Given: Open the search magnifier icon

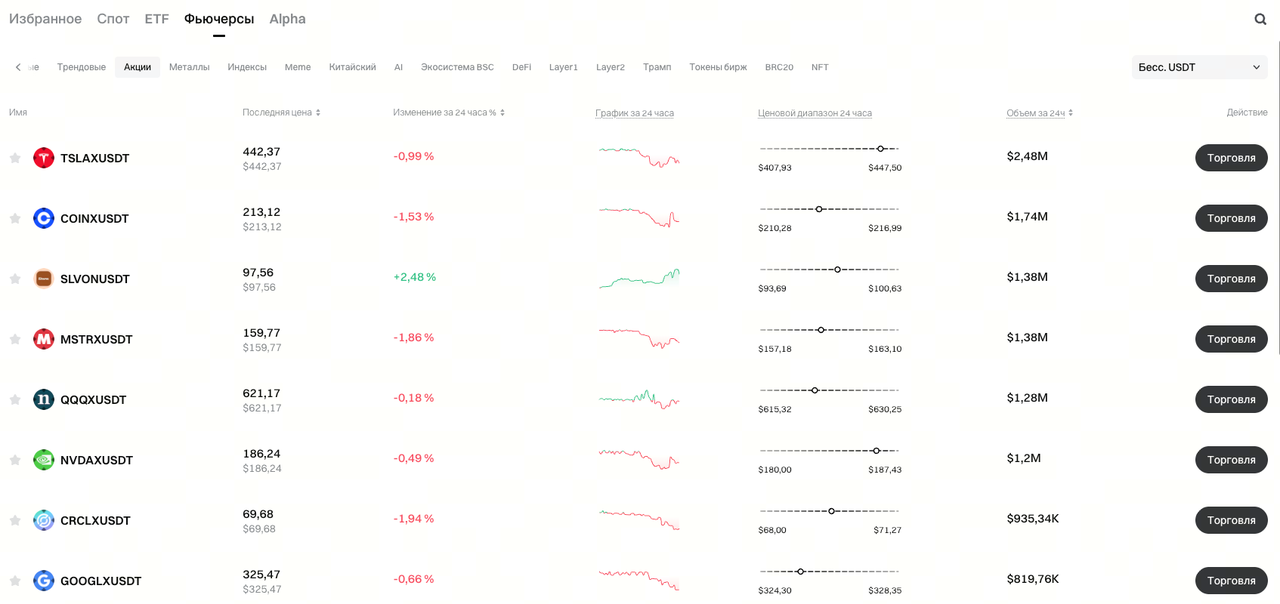Looking at the screenshot, I should (1260, 19).
